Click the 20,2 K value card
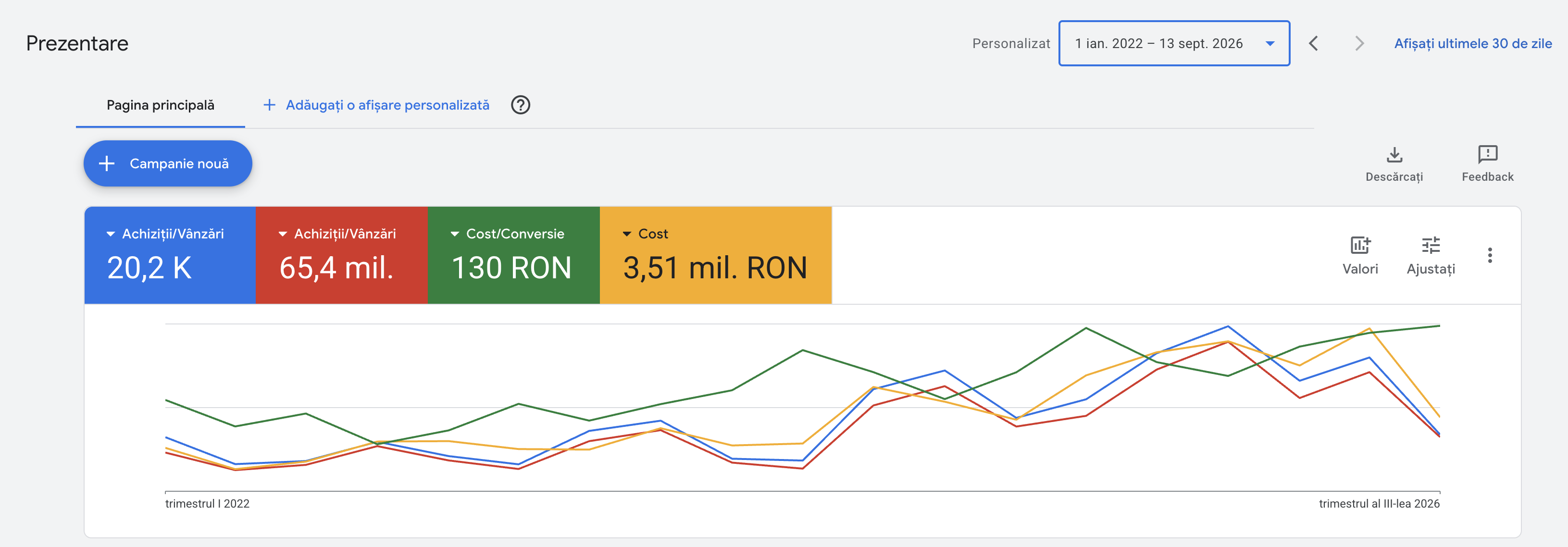 [x=170, y=255]
